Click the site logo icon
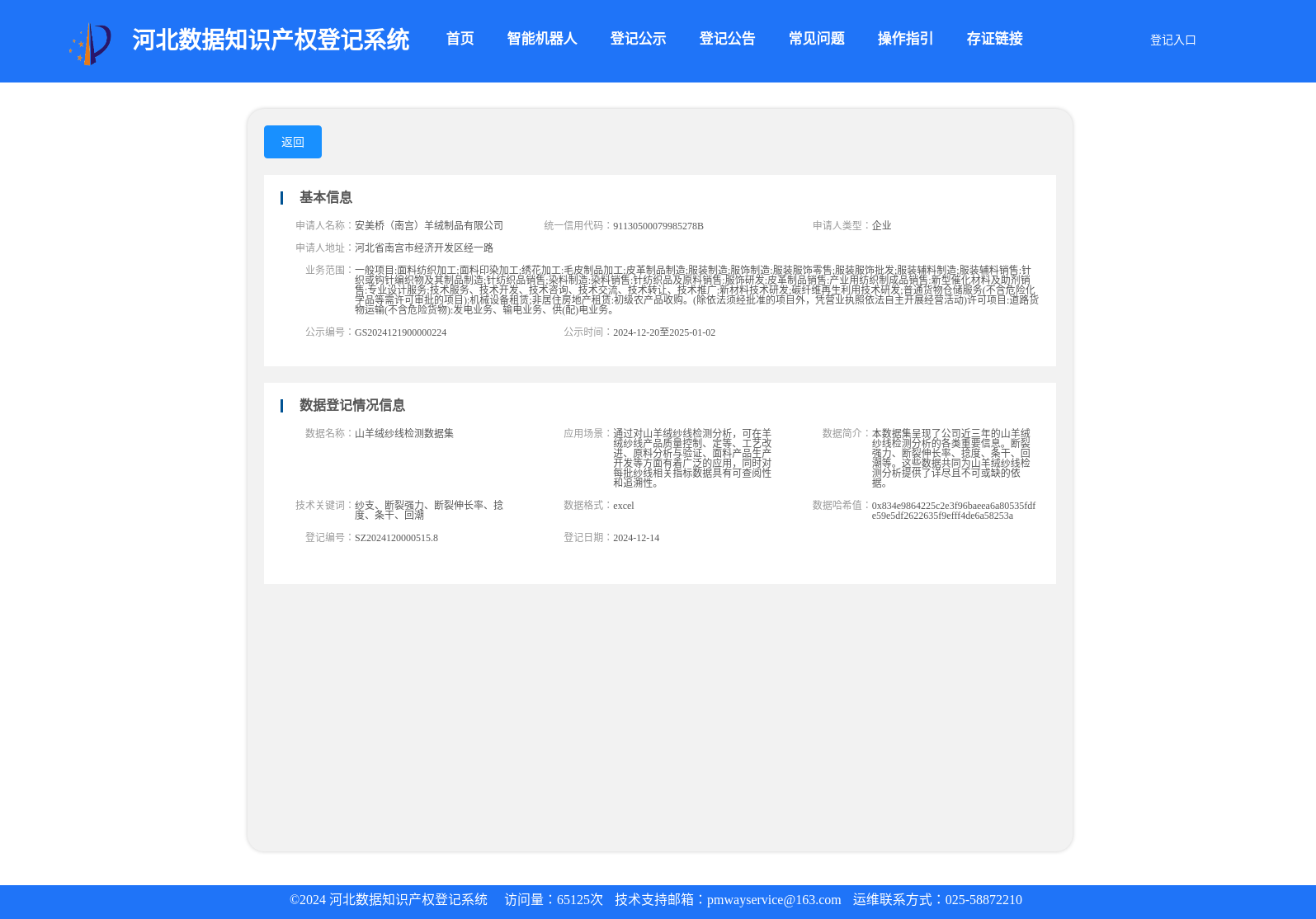1316x919 pixels. (90, 44)
